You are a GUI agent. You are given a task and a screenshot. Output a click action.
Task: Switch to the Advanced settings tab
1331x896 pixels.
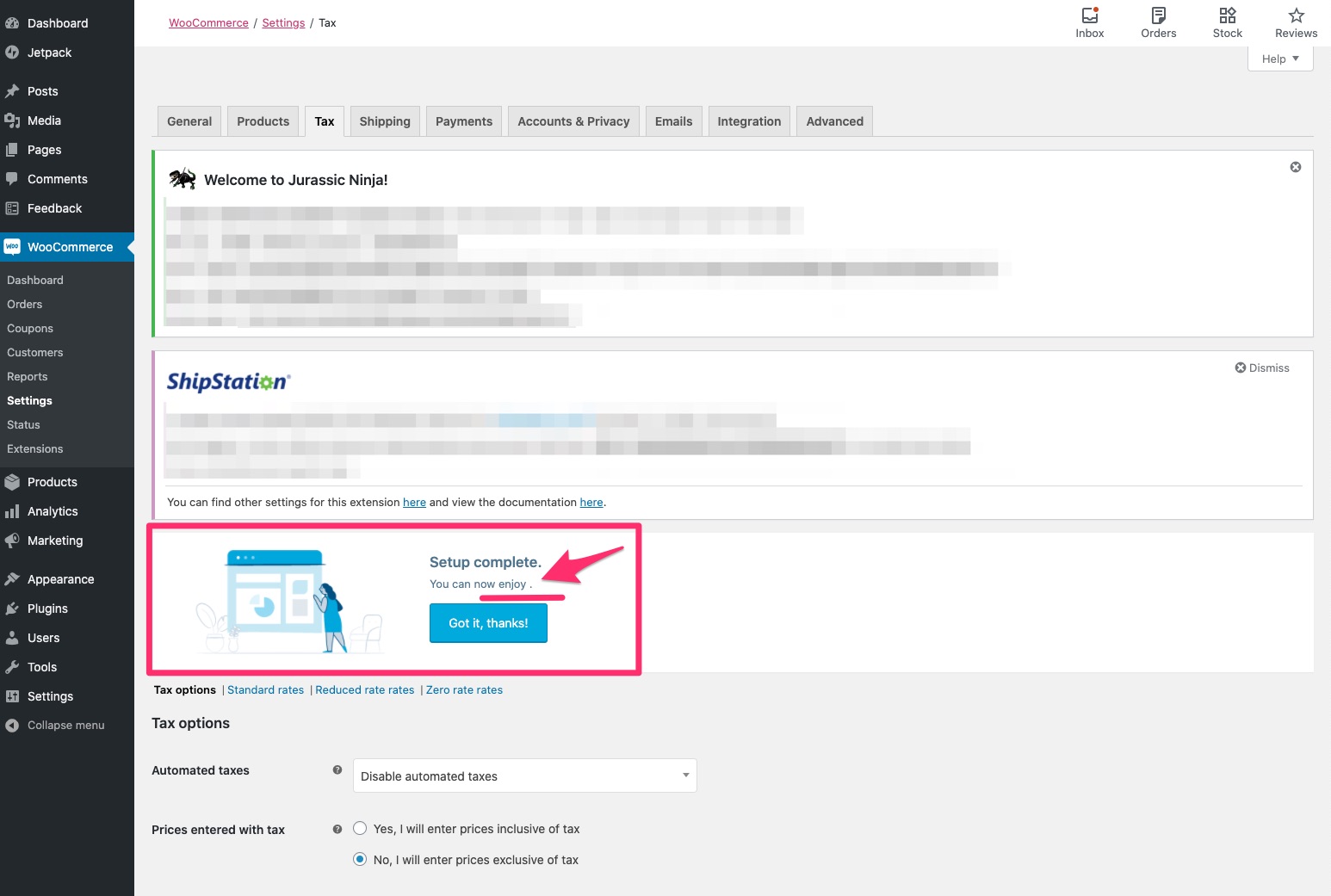click(835, 121)
